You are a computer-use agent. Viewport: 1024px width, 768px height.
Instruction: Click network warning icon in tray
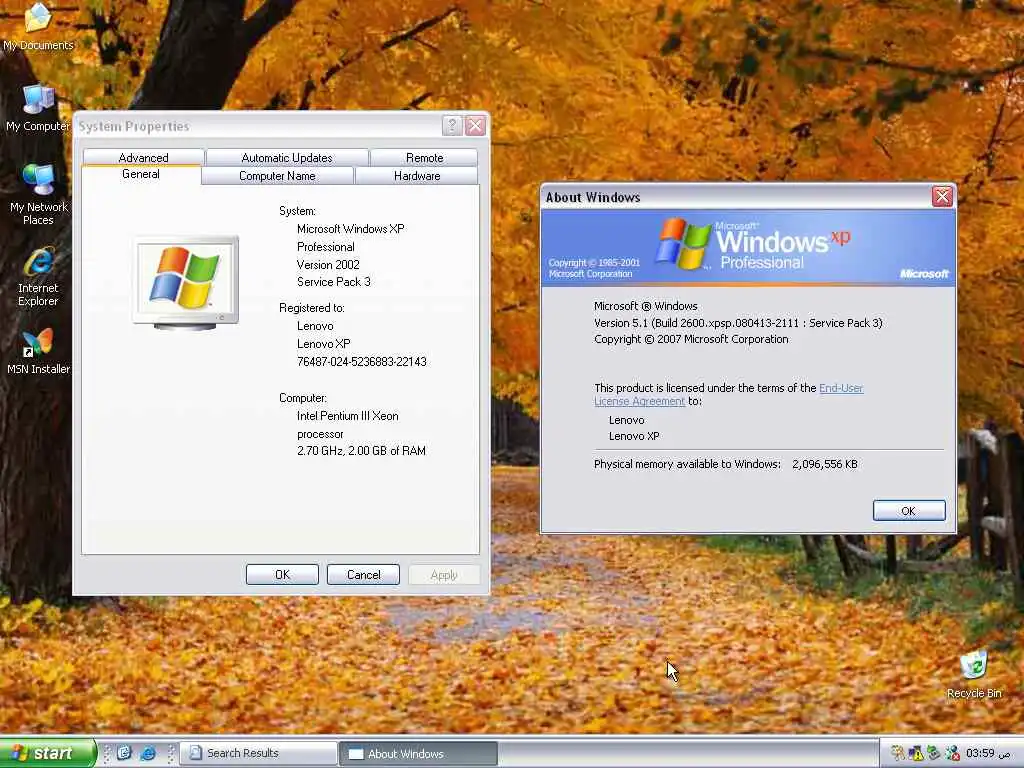click(916, 753)
